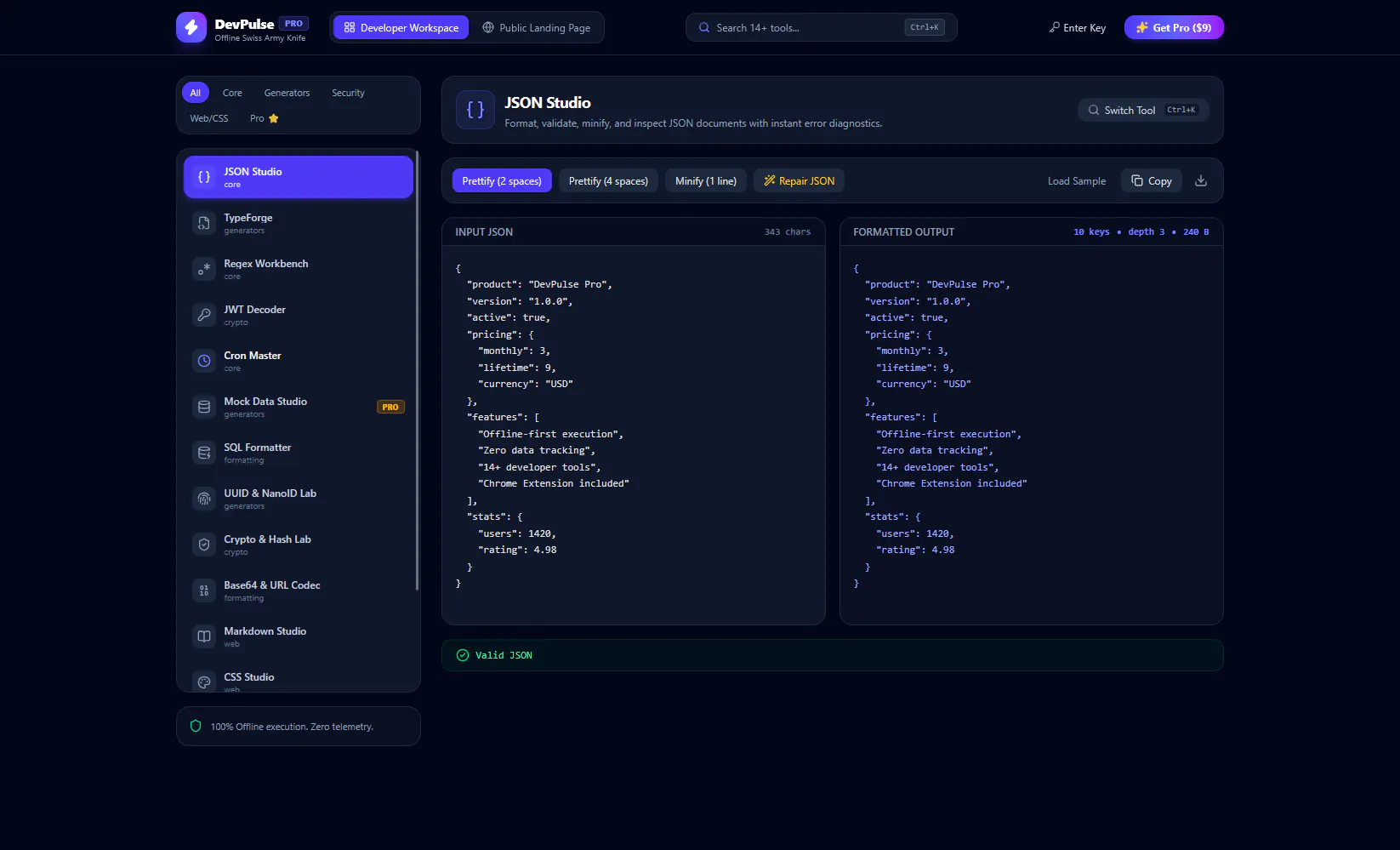Select JWT Decoder key icon
The height and width of the screenshot is (850, 1400).
204,315
